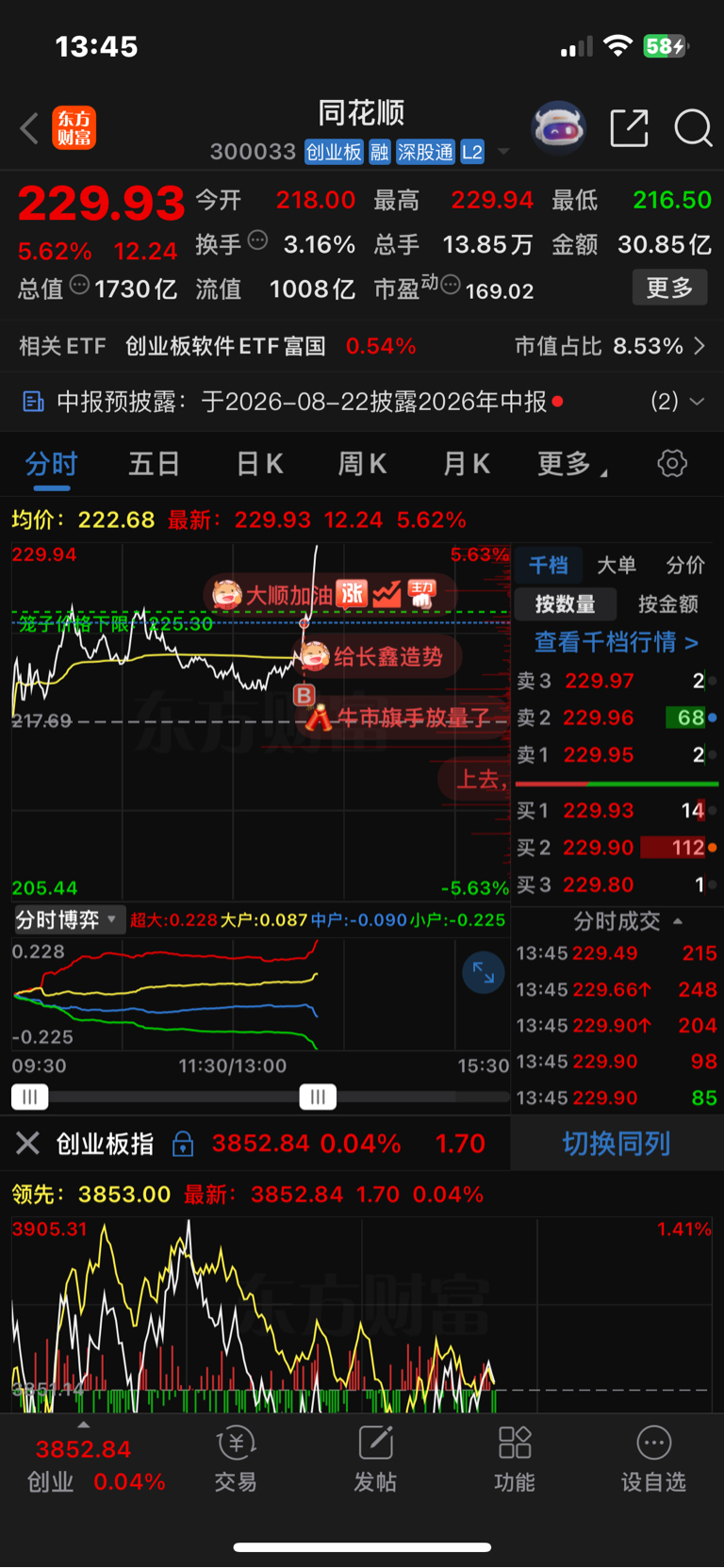
Task: Tap the L2 level badge
Action: pyautogui.click(x=472, y=152)
